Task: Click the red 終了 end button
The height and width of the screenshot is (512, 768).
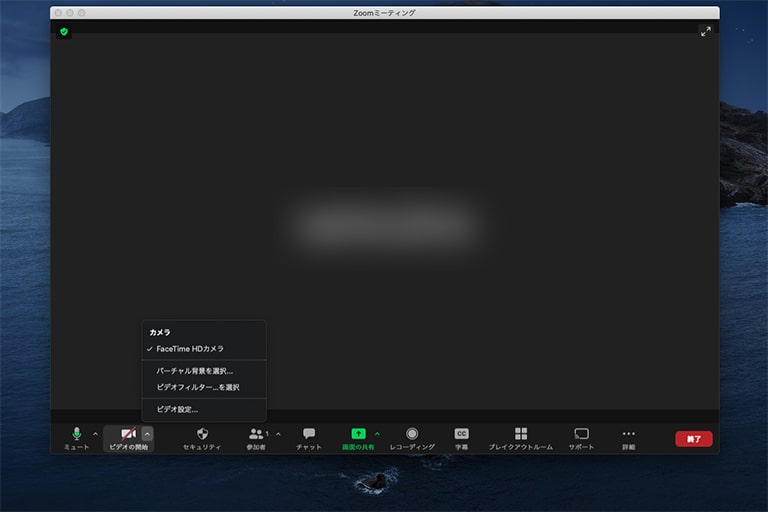Action: [694, 439]
